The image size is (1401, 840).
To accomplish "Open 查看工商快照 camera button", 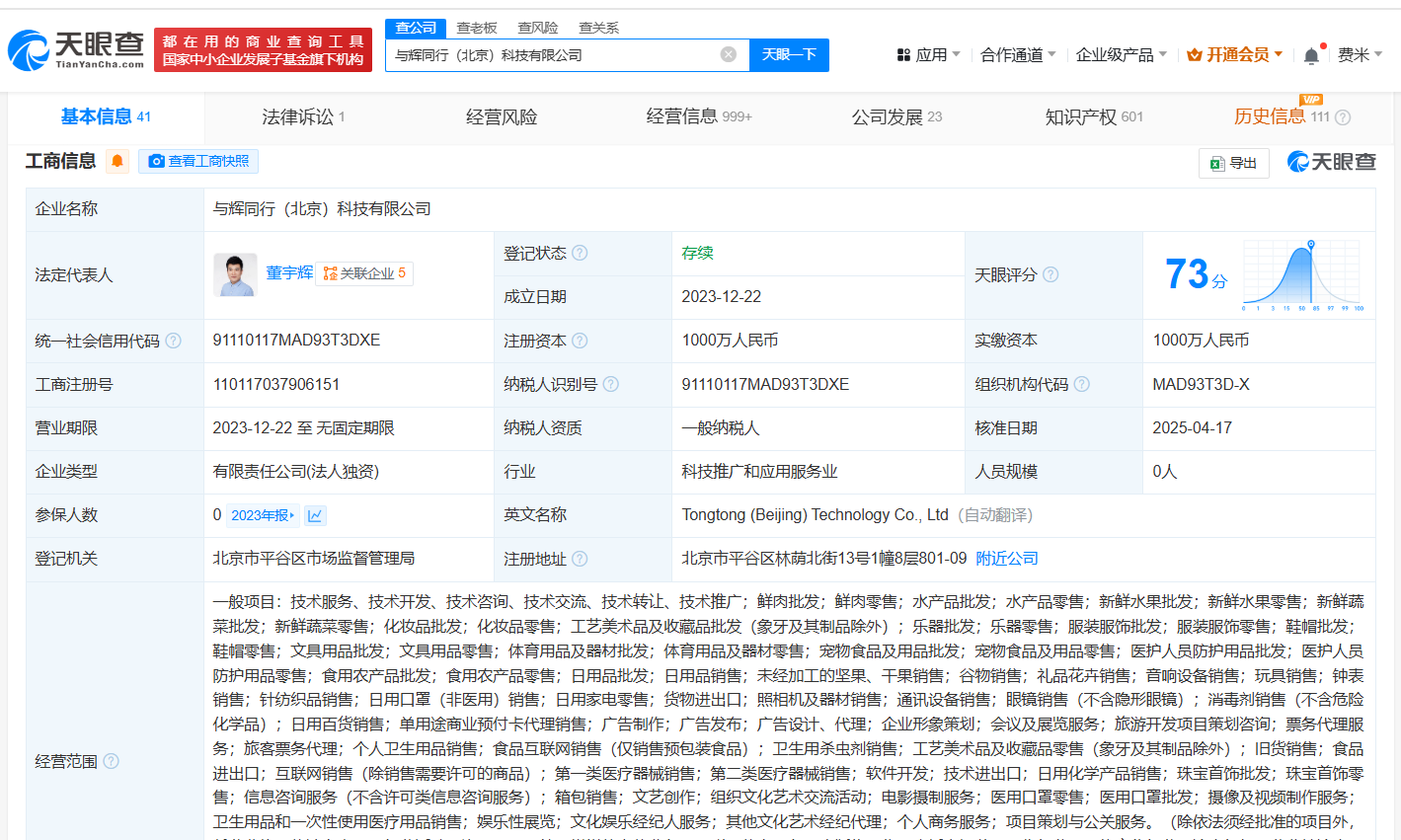I will pos(198,161).
